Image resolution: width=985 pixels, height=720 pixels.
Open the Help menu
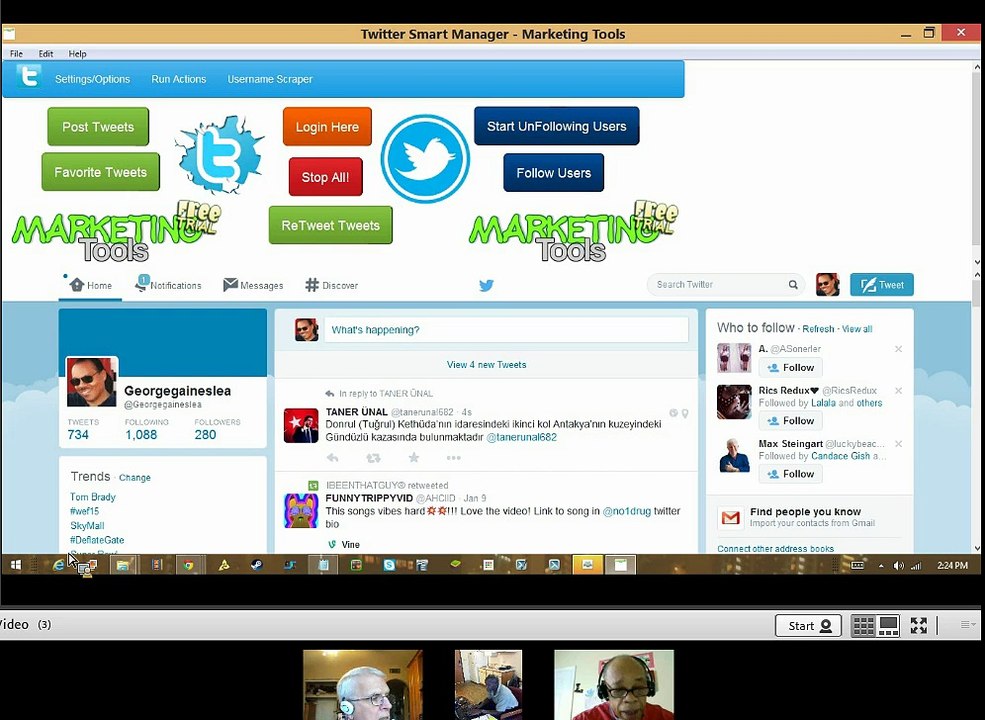tap(77, 54)
